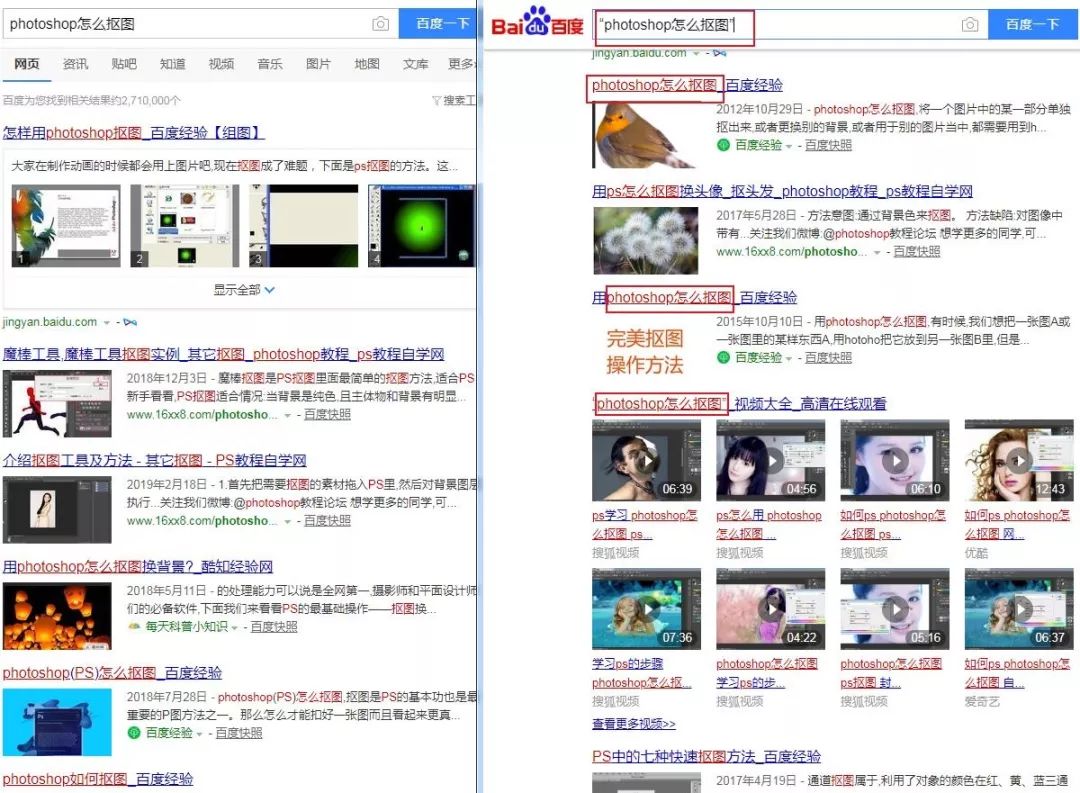Open video title ps学习 photoshop怎么抠图 ps...
The image size is (1080, 793).
coord(645,524)
